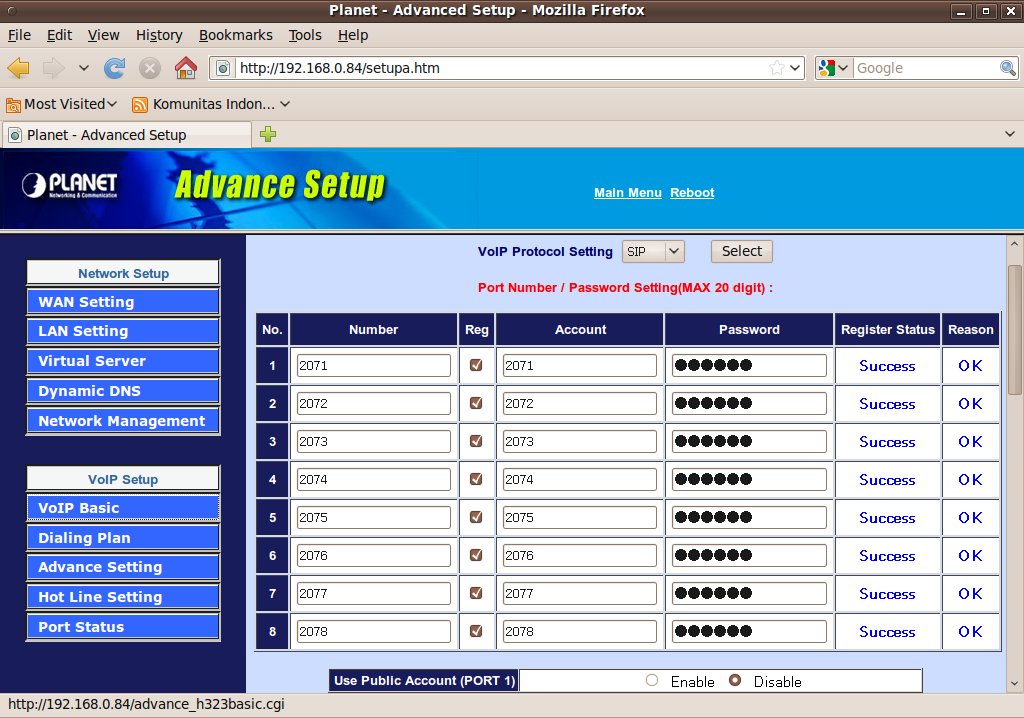
Task: Click the Number field for port 3
Action: [x=373, y=442]
